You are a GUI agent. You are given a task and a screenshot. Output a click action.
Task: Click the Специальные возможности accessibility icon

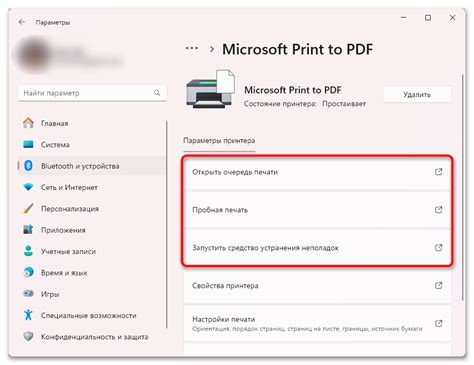click(28, 315)
